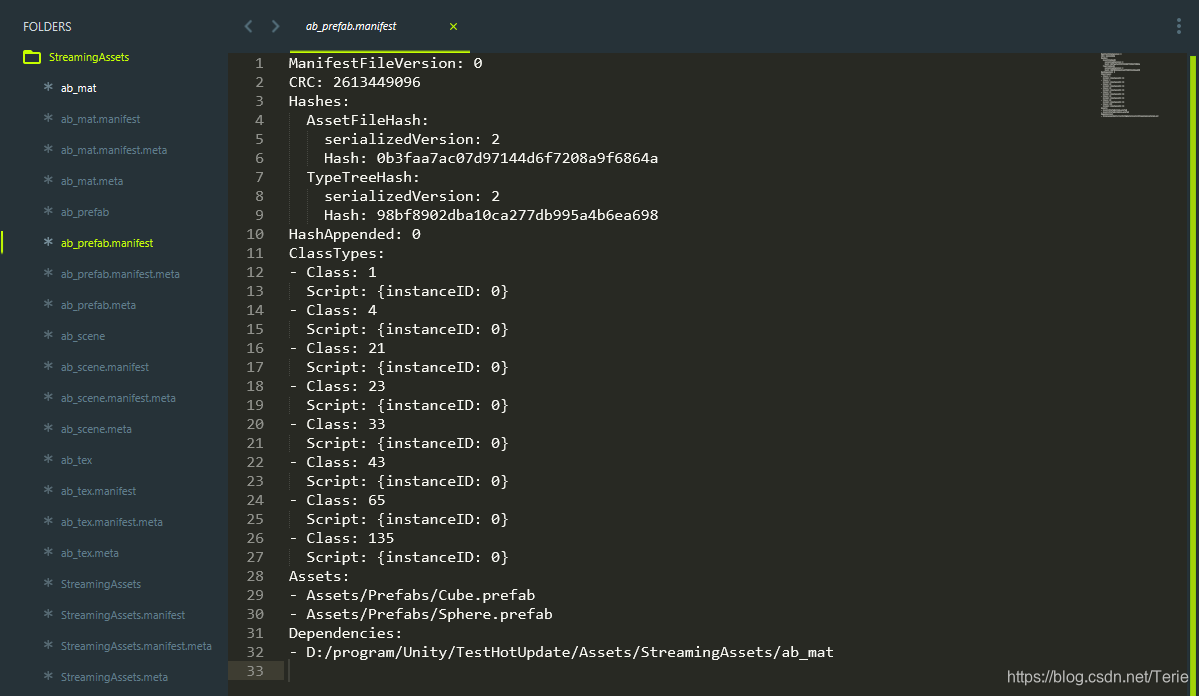
Task: Open ab_prefab.meta file
Action: click(98, 305)
